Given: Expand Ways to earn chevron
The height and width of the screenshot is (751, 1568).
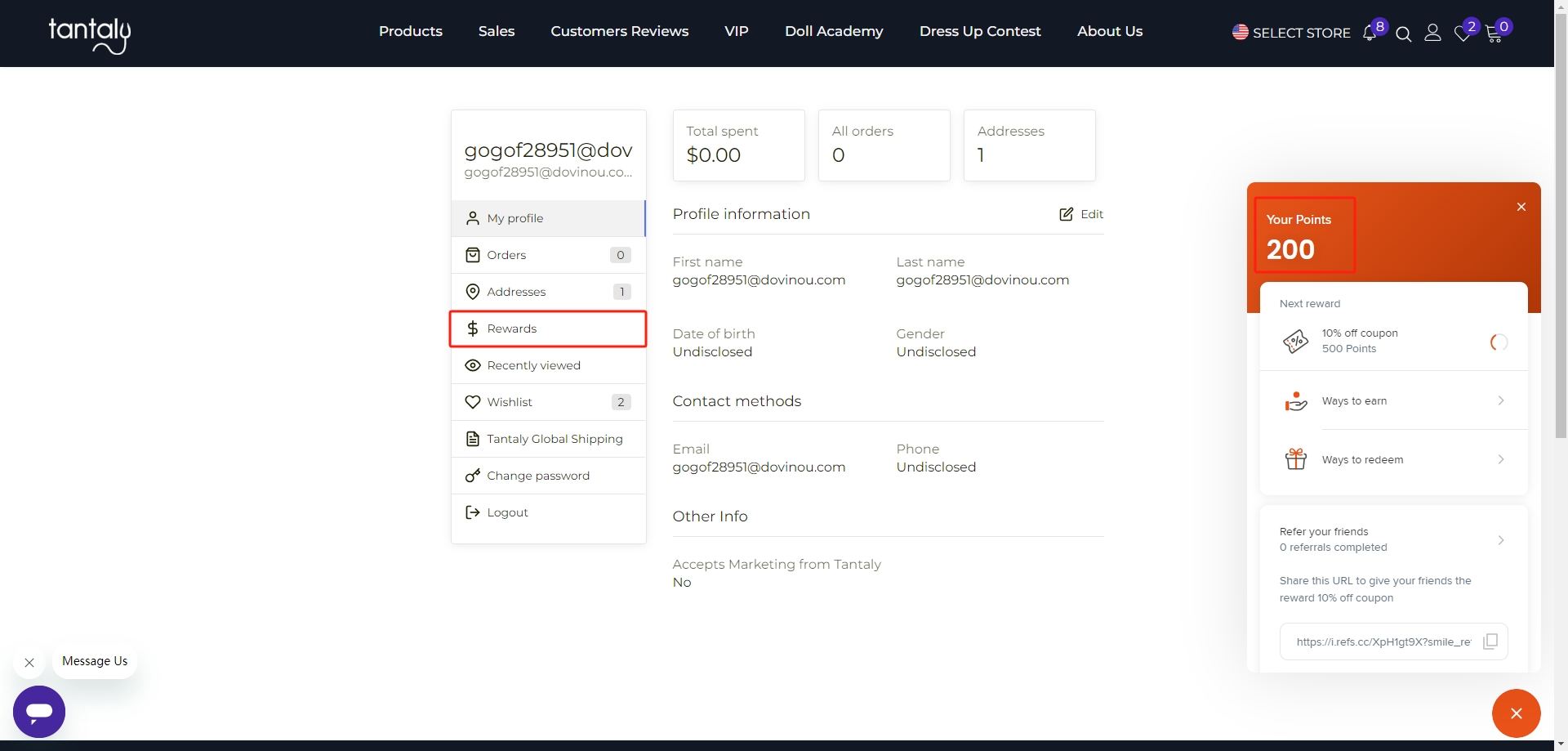Looking at the screenshot, I should click(1501, 400).
